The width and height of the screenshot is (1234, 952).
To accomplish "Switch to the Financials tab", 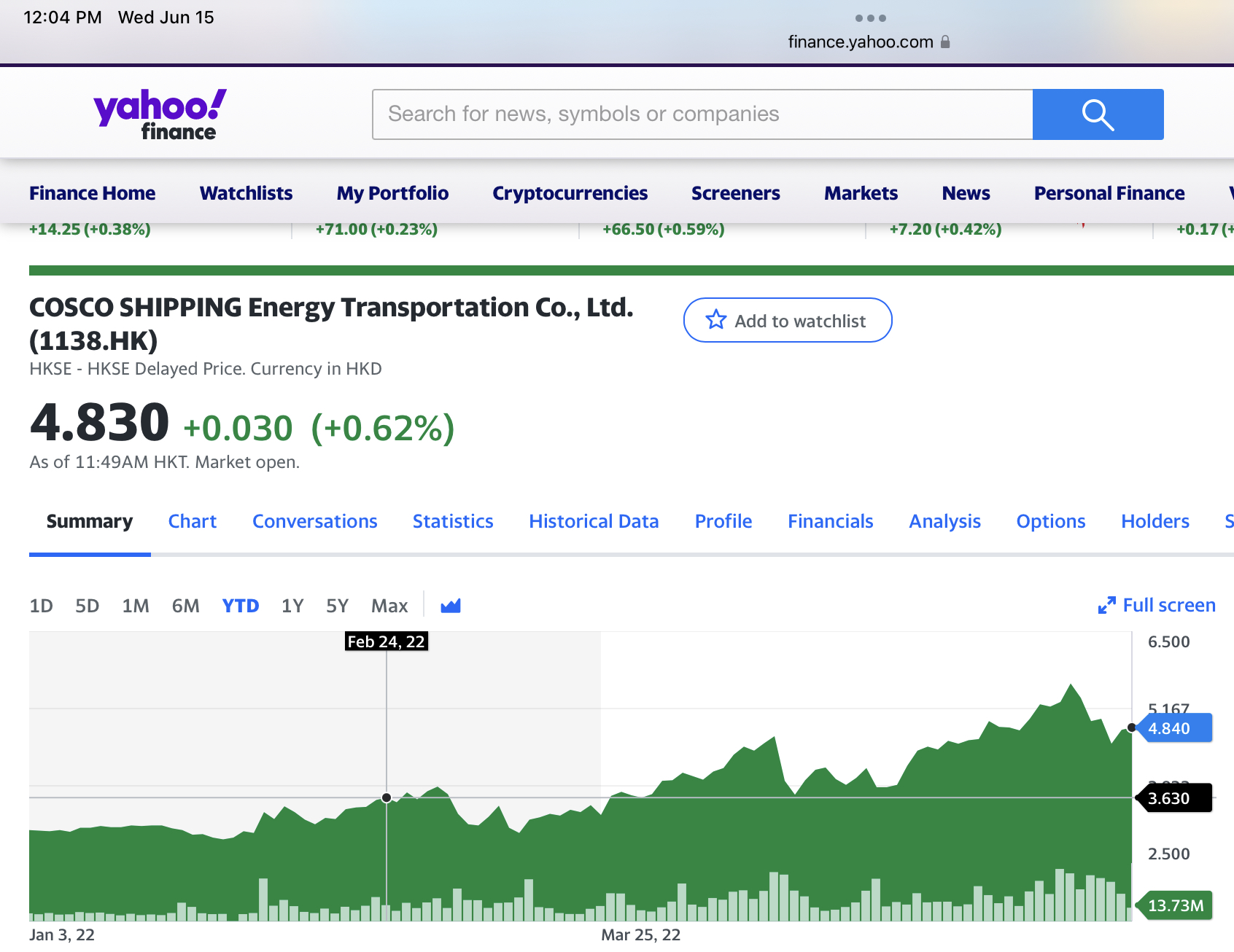I will [x=831, y=521].
